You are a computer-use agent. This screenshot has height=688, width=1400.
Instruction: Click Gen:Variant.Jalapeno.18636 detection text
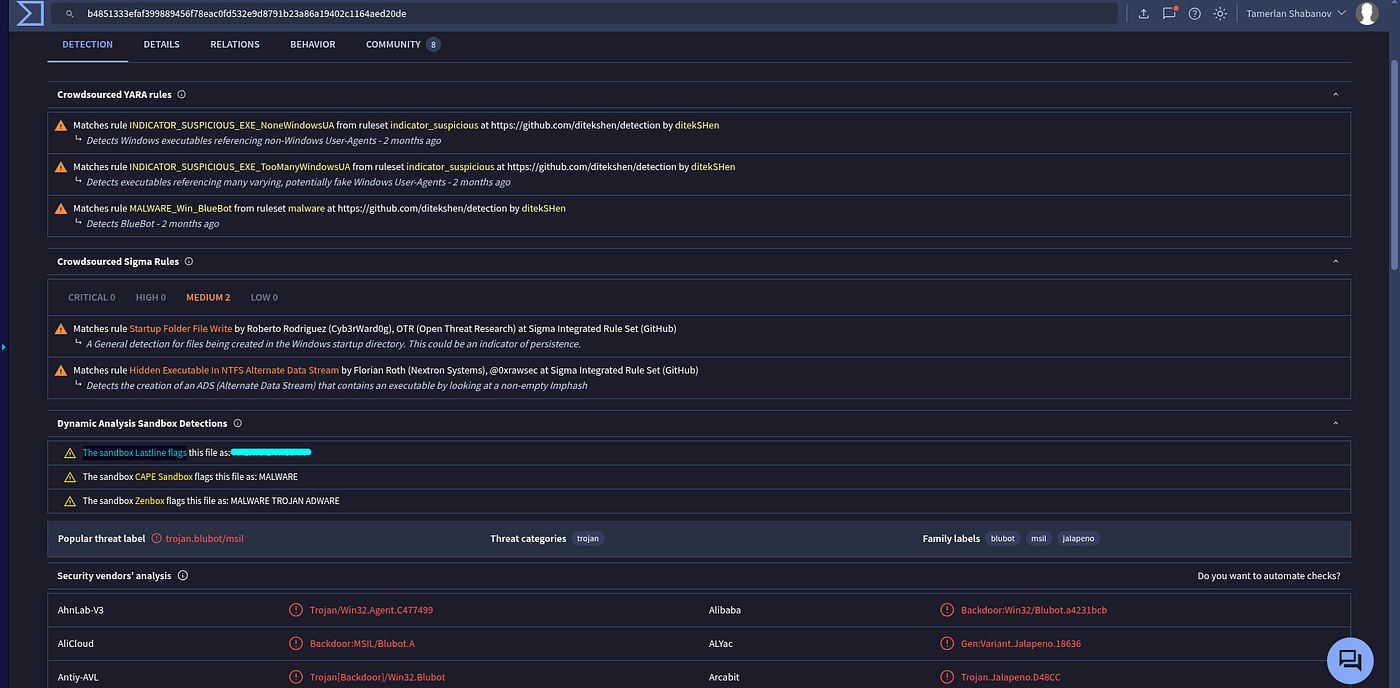pyautogui.click(x=1021, y=644)
